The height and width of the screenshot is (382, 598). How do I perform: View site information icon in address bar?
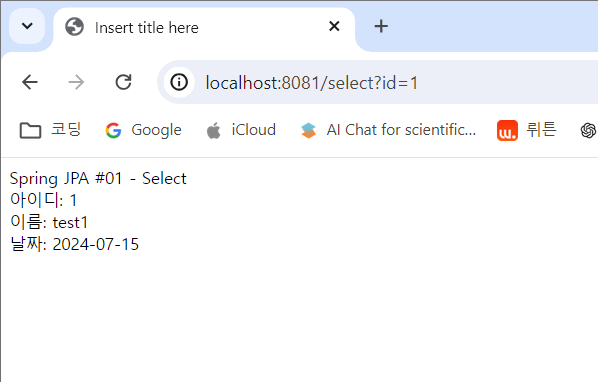tap(179, 82)
